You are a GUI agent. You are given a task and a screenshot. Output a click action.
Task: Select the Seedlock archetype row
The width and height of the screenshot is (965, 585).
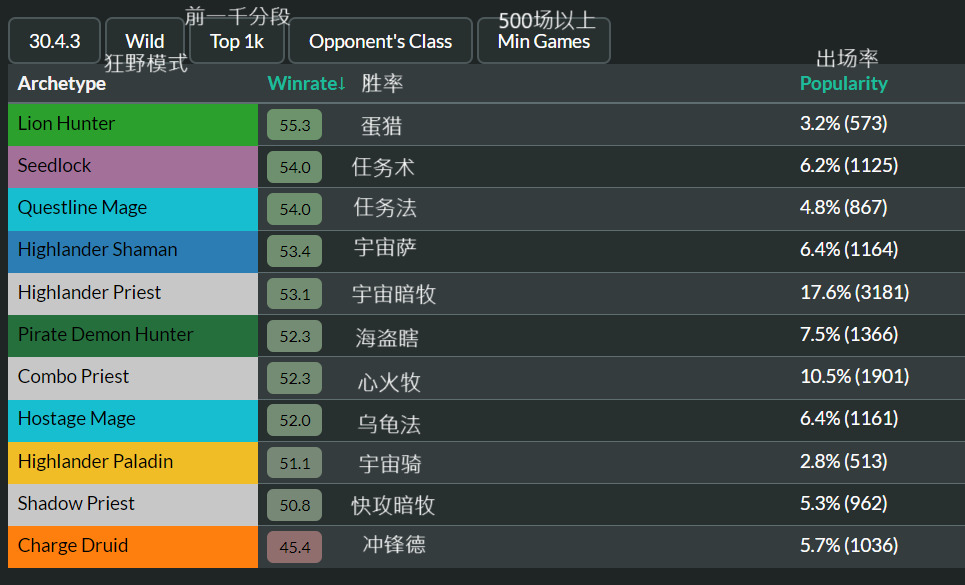pyautogui.click(x=133, y=167)
